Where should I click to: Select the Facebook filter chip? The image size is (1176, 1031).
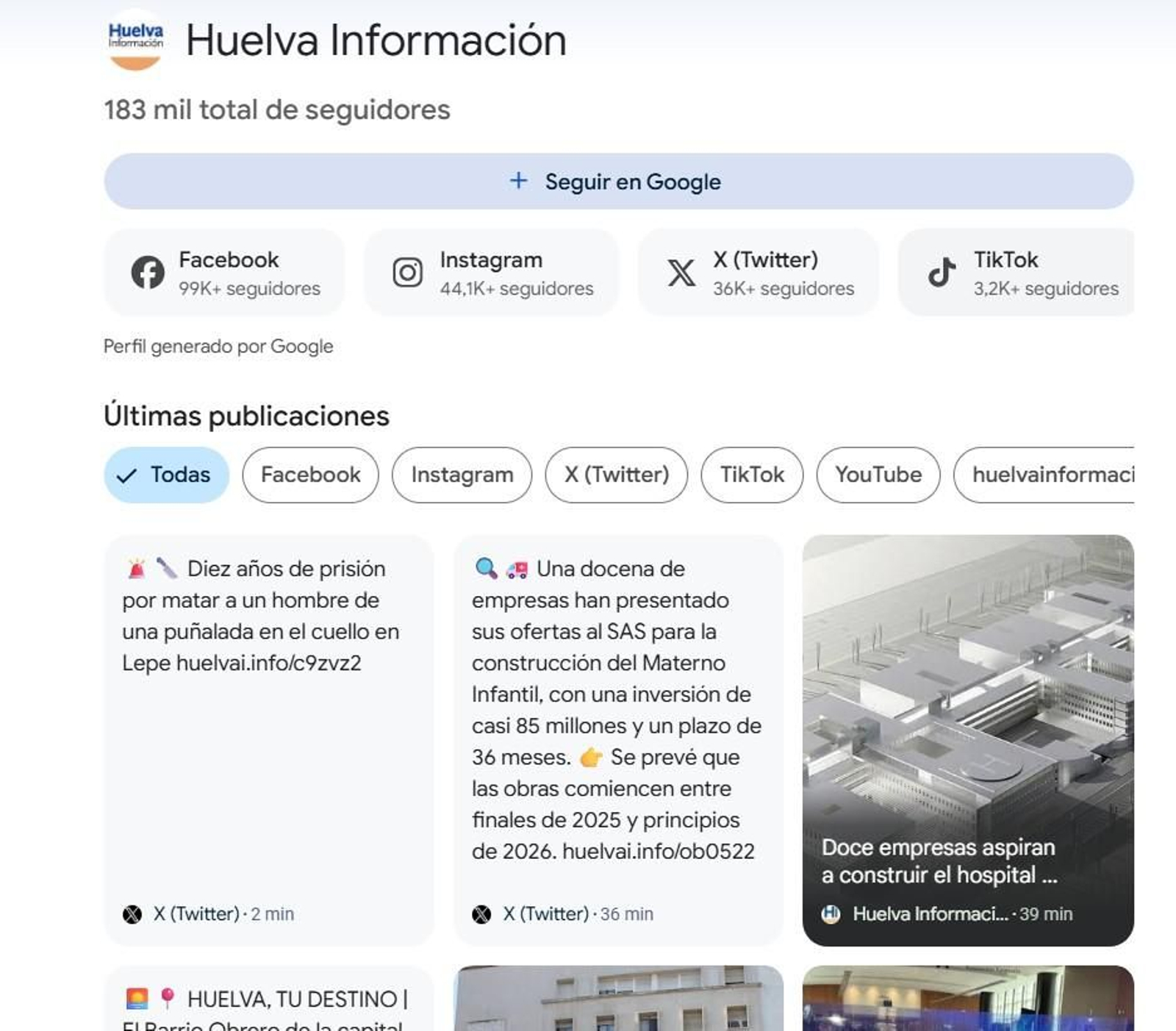tap(309, 475)
